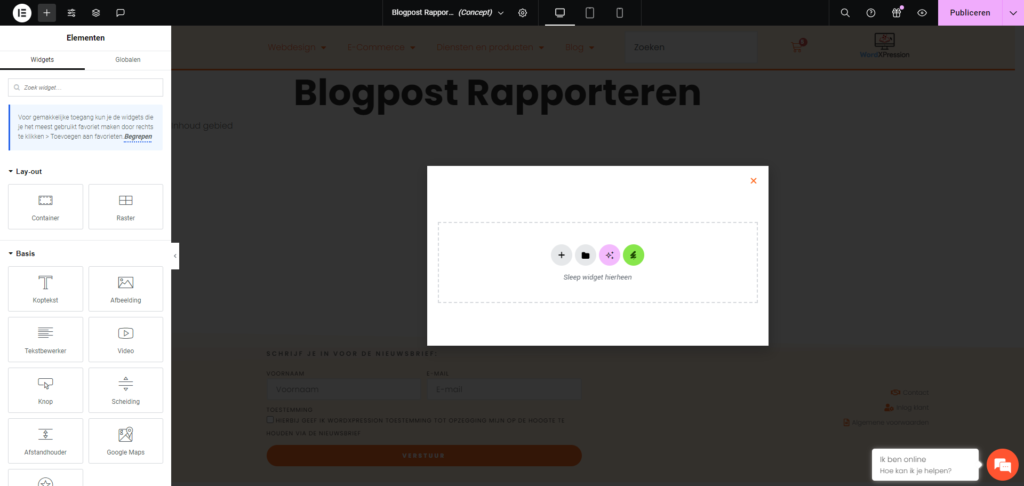
Task: Open site settings sliders icon
Action: 71,12
